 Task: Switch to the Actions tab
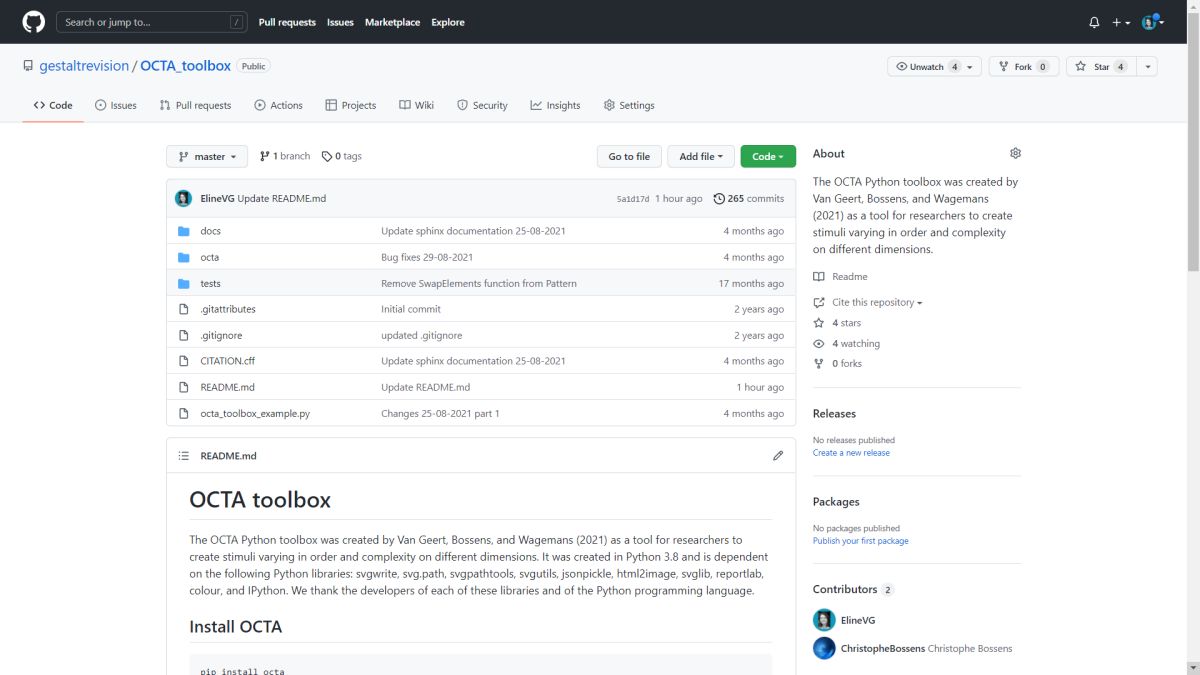(x=278, y=105)
